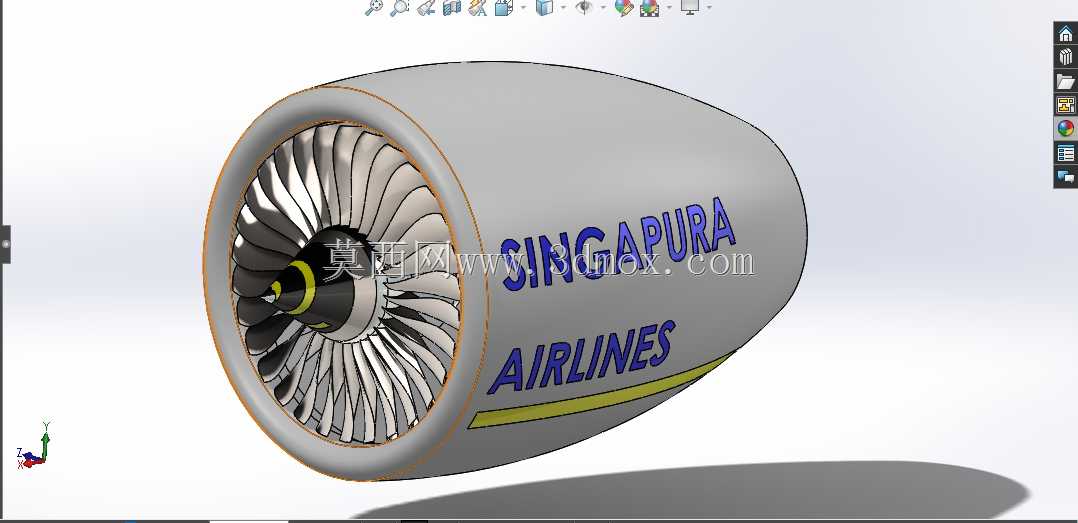Open SolidWorks Resources home tab
The image size is (1078, 523).
click(x=1066, y=34)
